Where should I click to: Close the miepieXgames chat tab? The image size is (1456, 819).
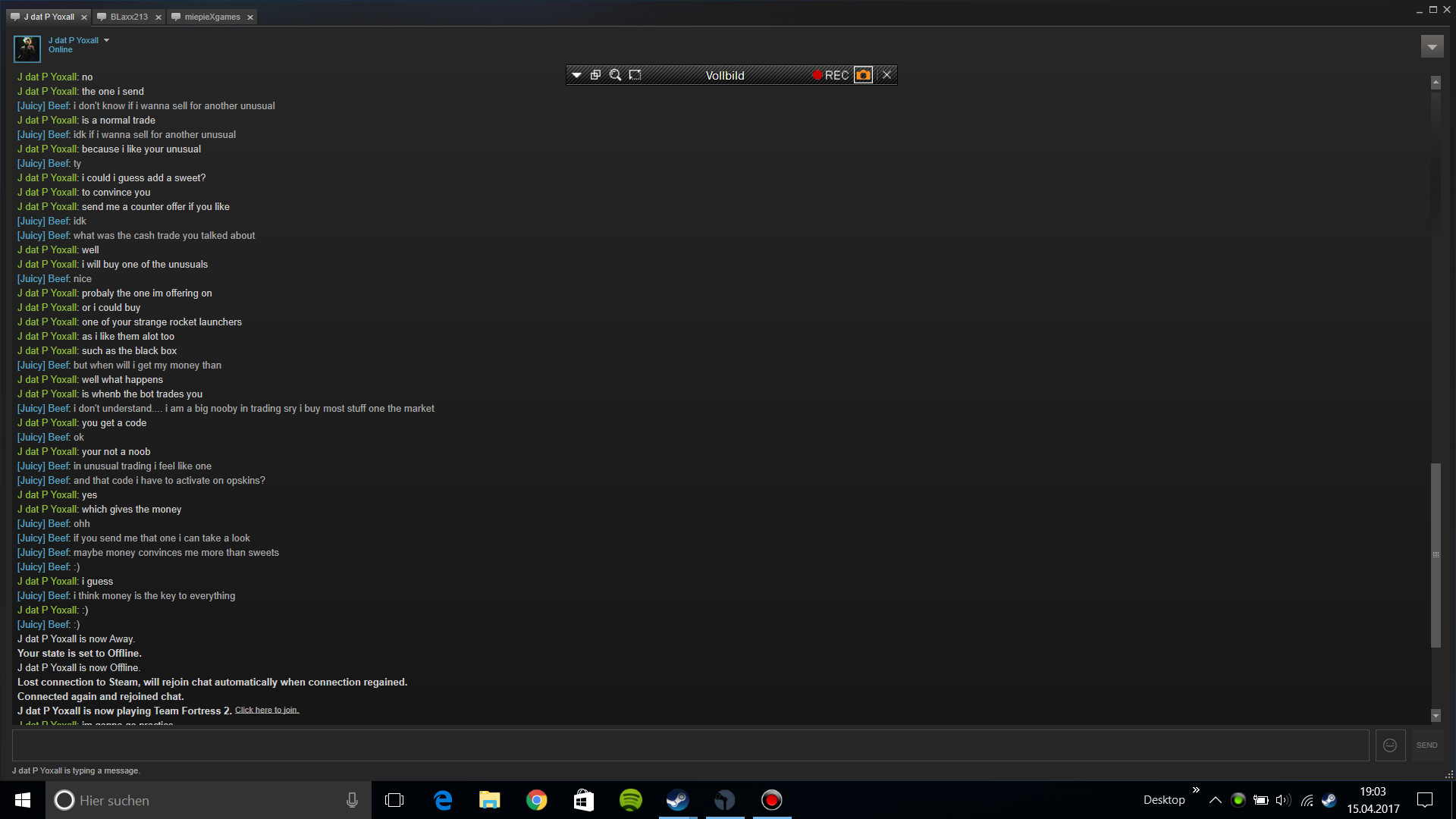coord(250,17)
